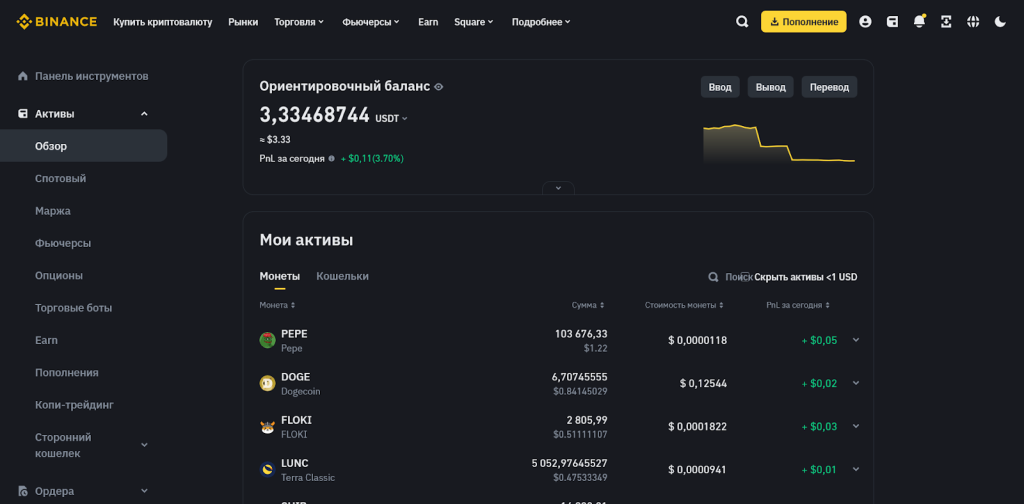Expand the PEPE row chevron
Viewport: 1024px width, 504px height.
click(856, 340)
